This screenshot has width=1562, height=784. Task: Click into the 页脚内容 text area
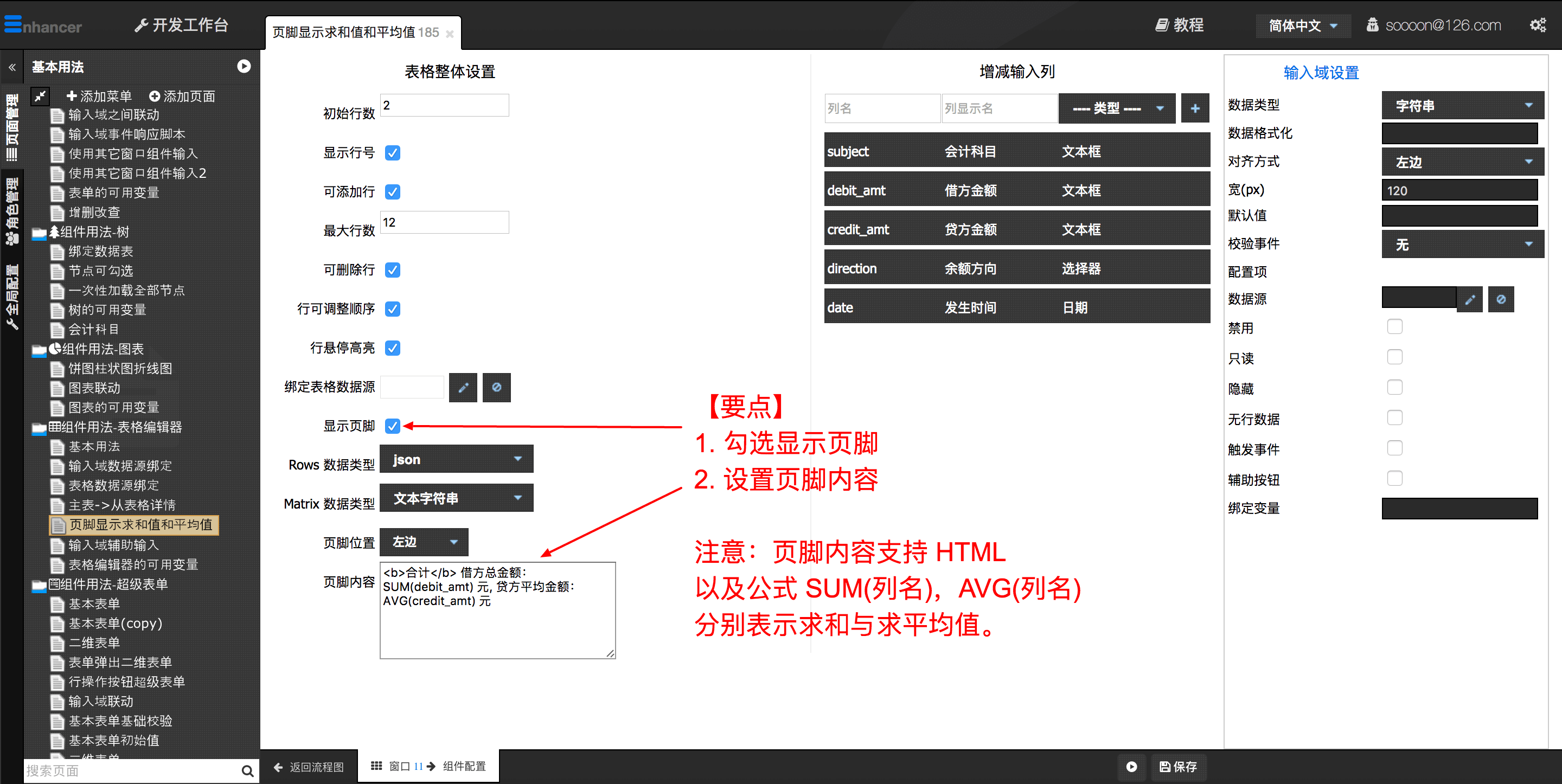[497, 625]
